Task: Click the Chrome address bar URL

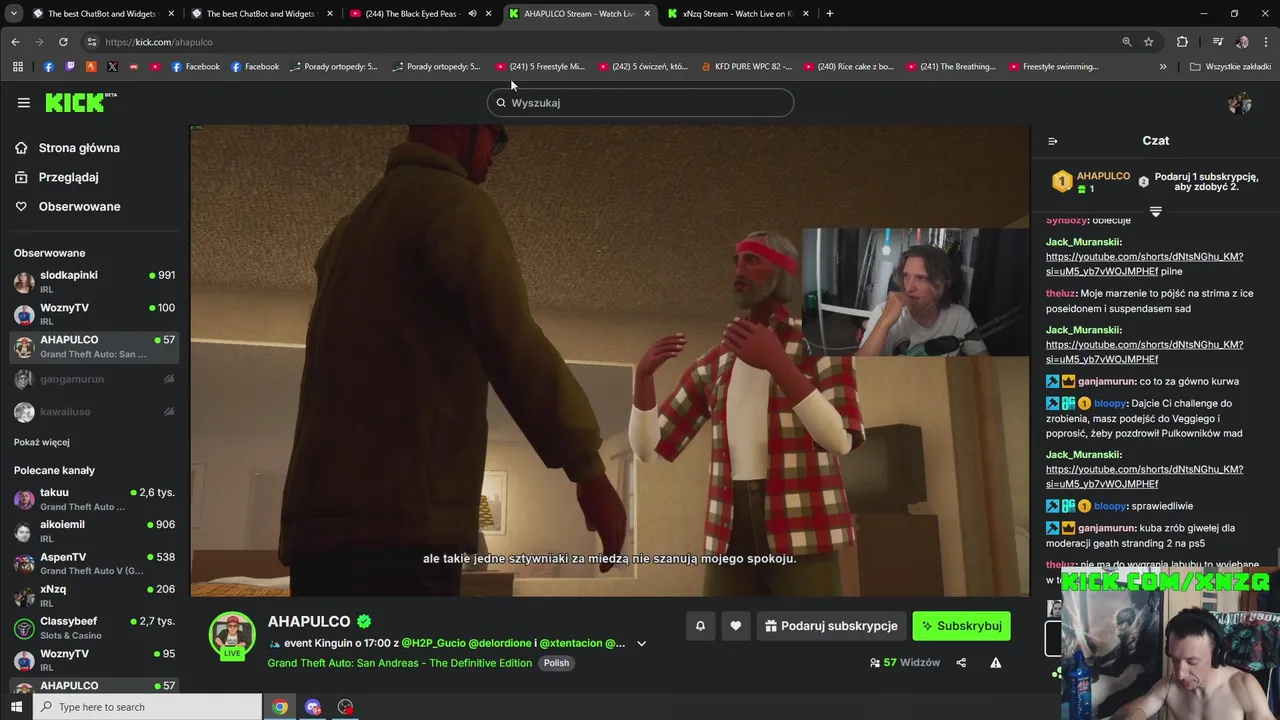Action: pyautogui.click(x=159, y=42)
